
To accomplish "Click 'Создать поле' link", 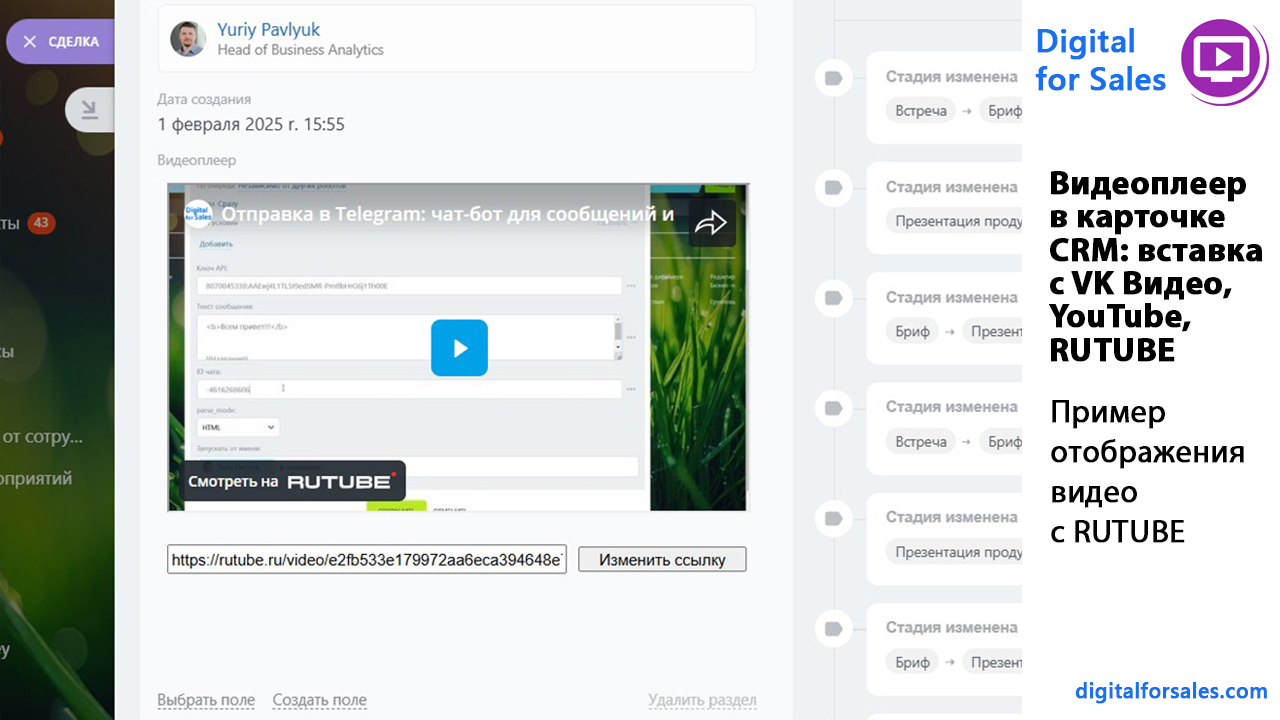I will pos(320,700).
